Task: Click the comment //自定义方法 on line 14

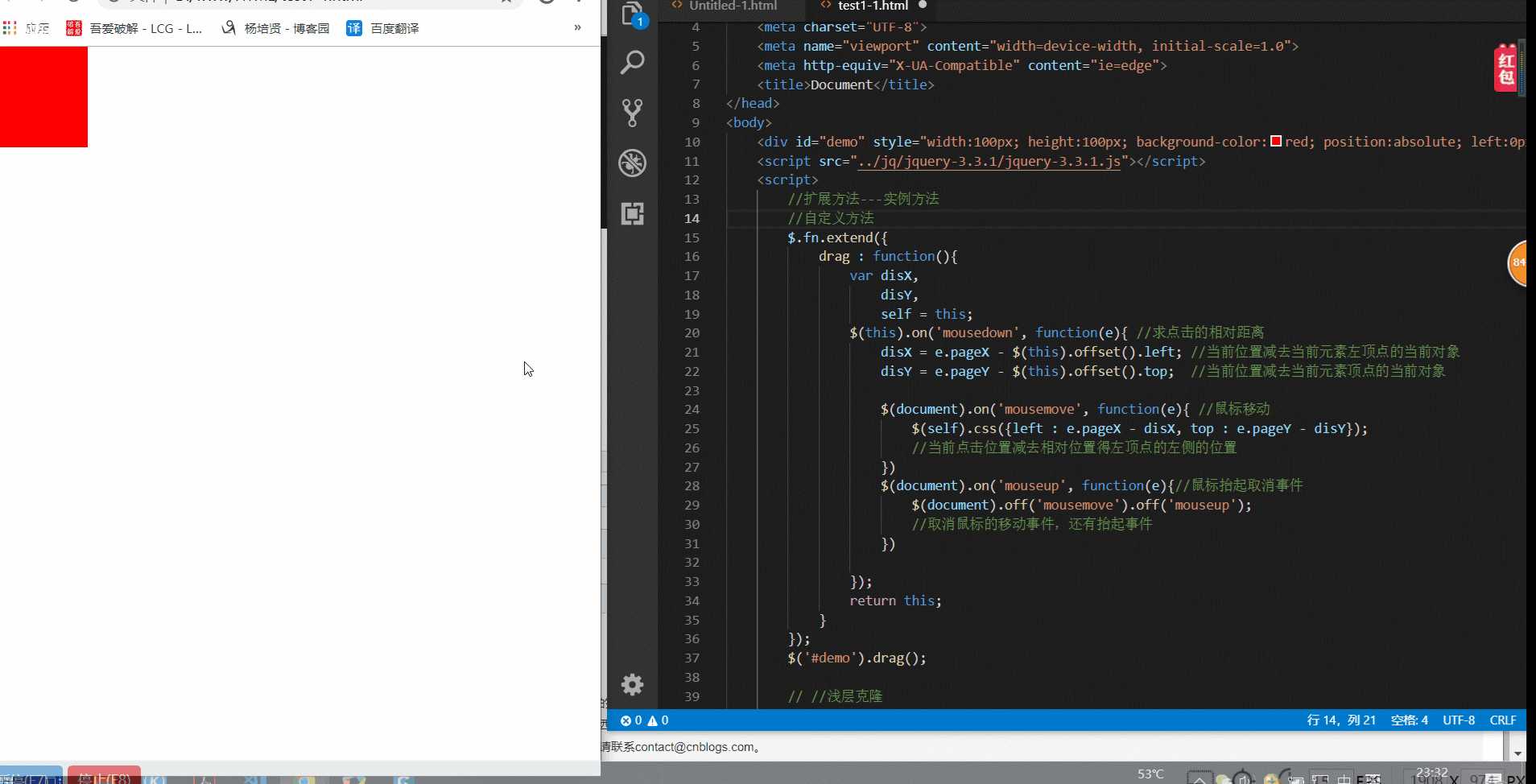Action: click(x=831, y=218)
